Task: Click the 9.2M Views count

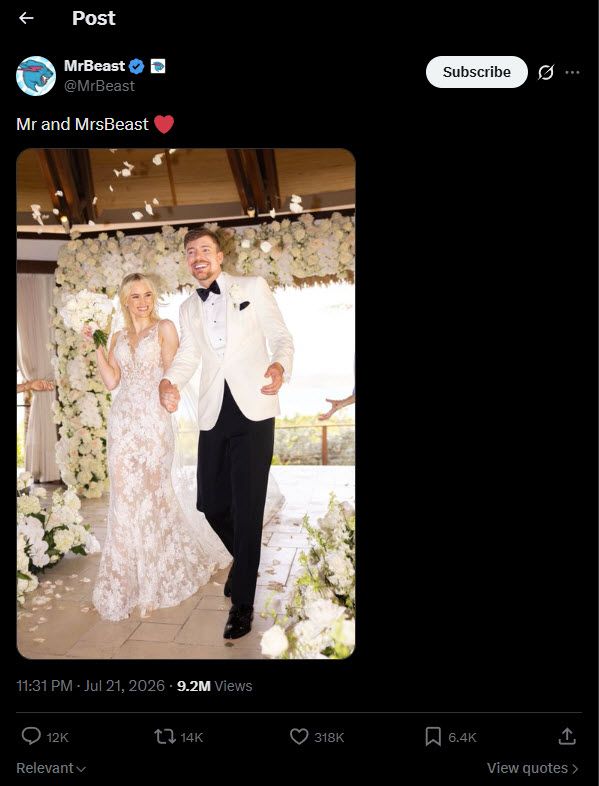Action: (x=215, y=686)
